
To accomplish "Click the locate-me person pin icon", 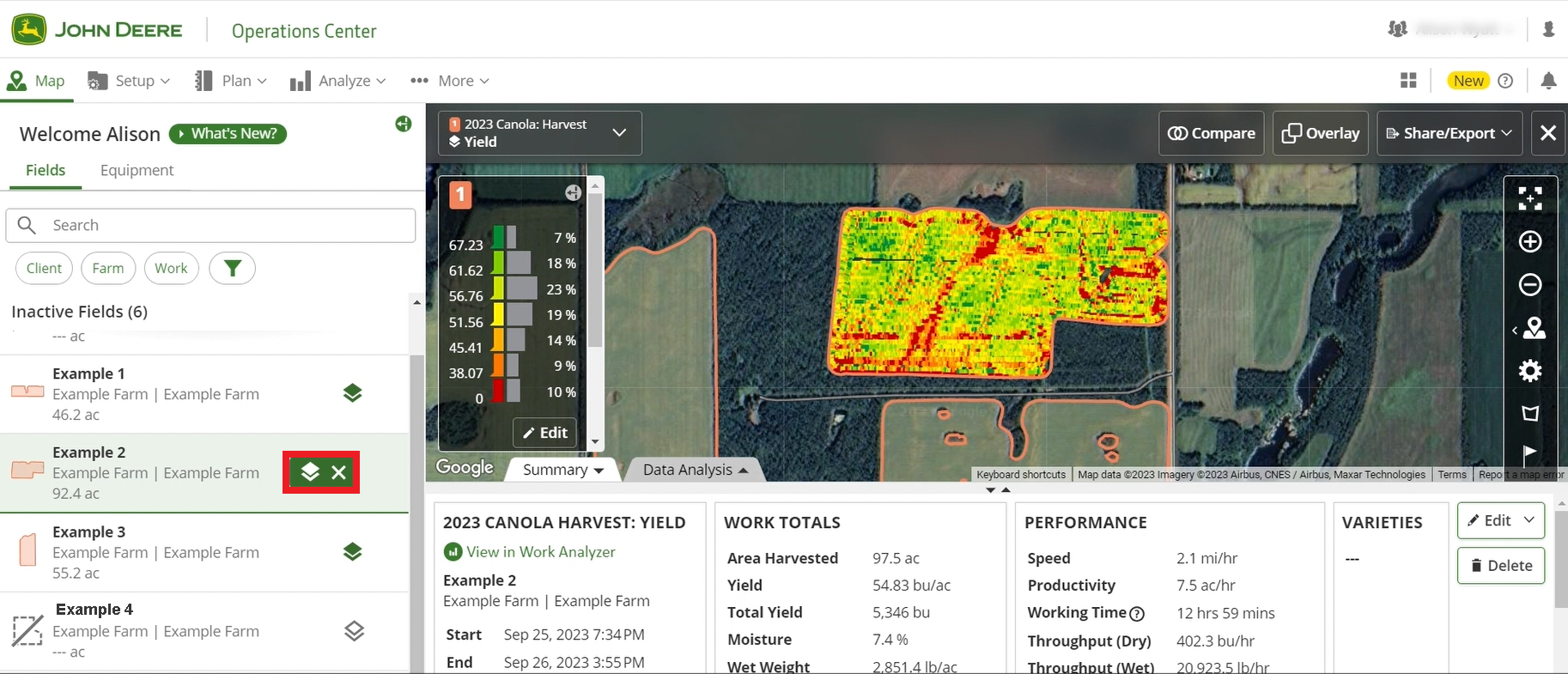I will pos(1534,328).
